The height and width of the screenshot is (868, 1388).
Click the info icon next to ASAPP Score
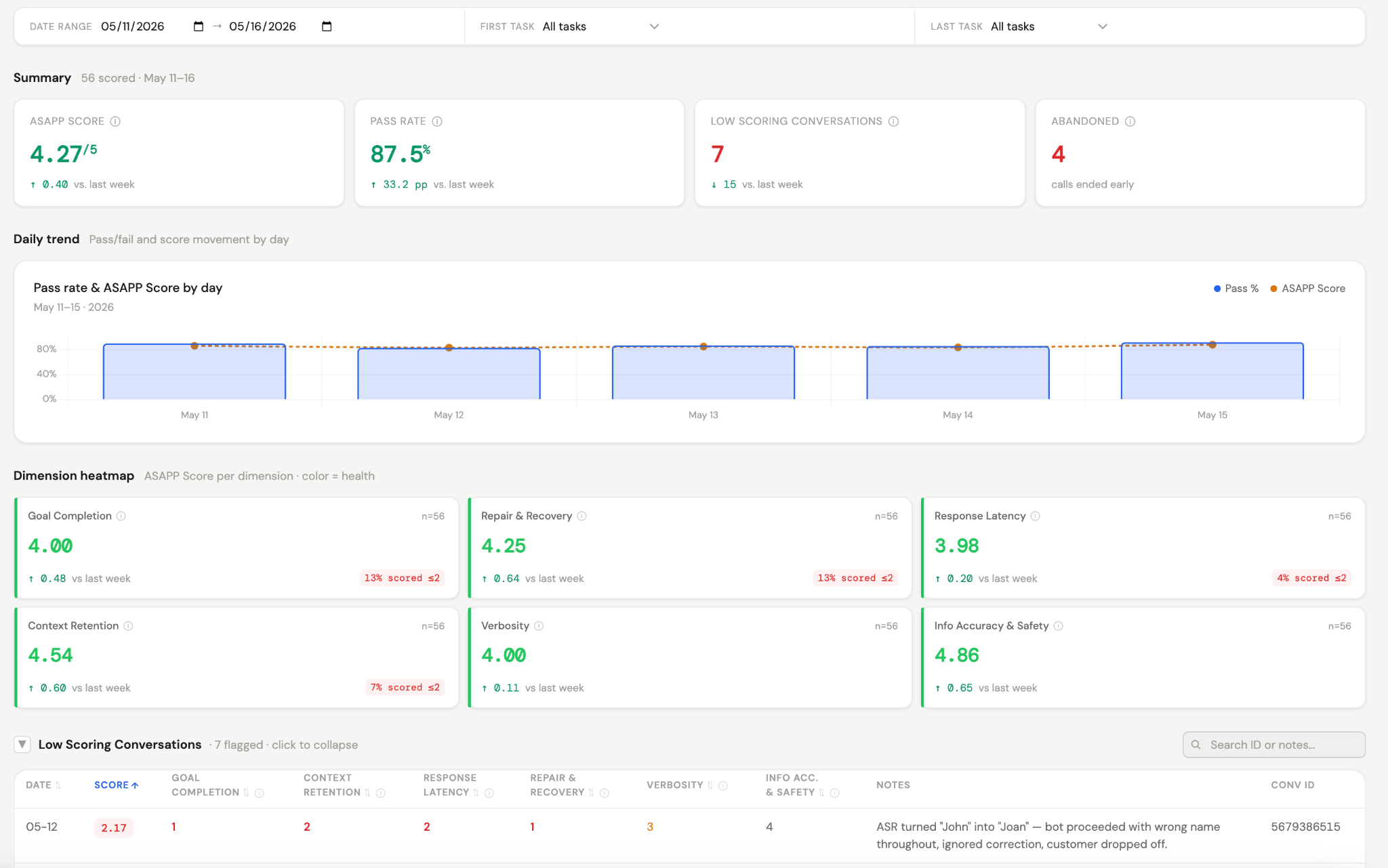tap(115, 121)
